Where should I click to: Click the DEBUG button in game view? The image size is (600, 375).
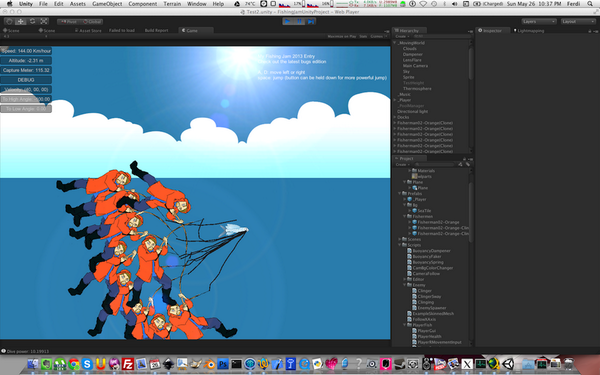pyautogui.click(x=26, y=80)
